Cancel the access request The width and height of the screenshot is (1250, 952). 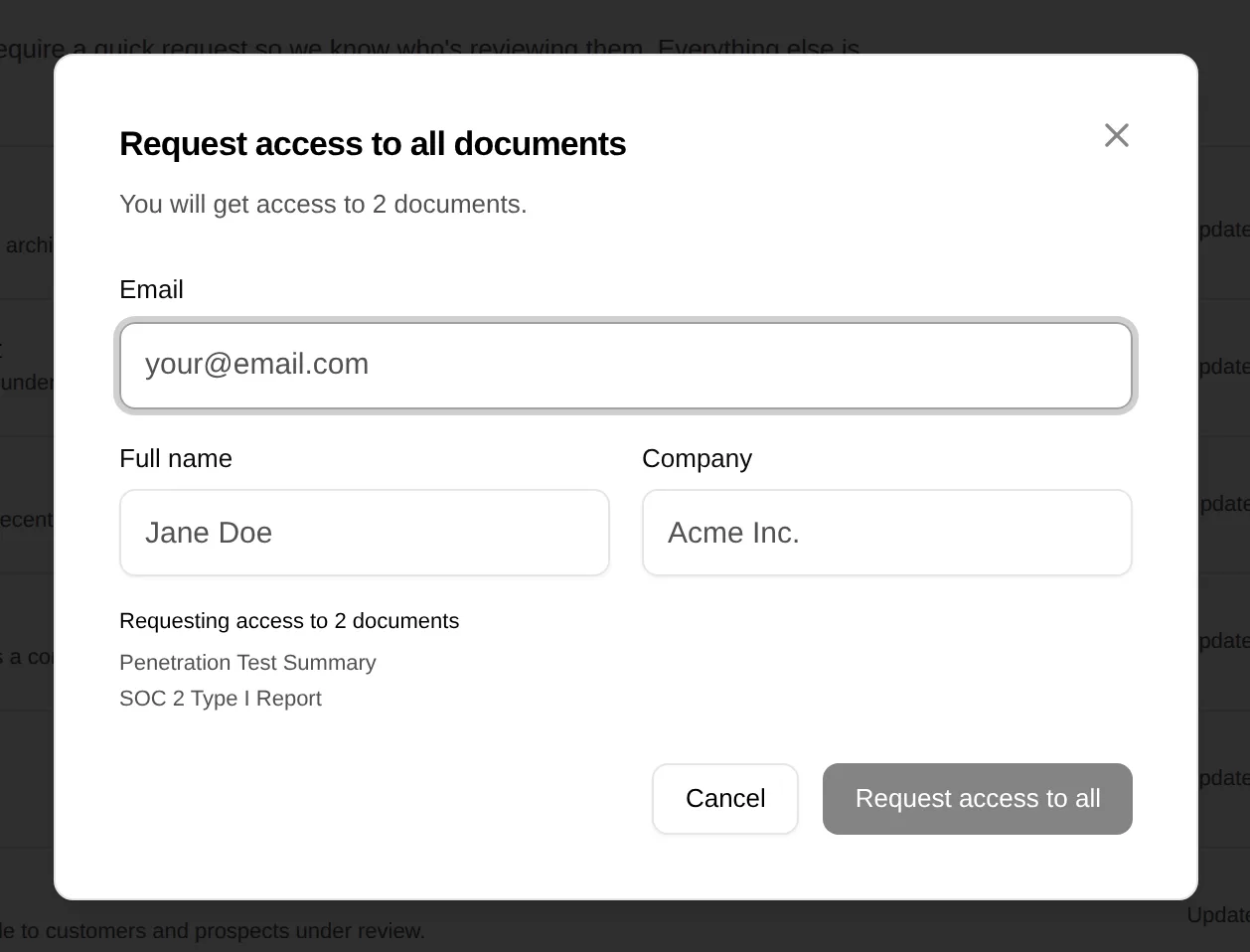(725, 799)
